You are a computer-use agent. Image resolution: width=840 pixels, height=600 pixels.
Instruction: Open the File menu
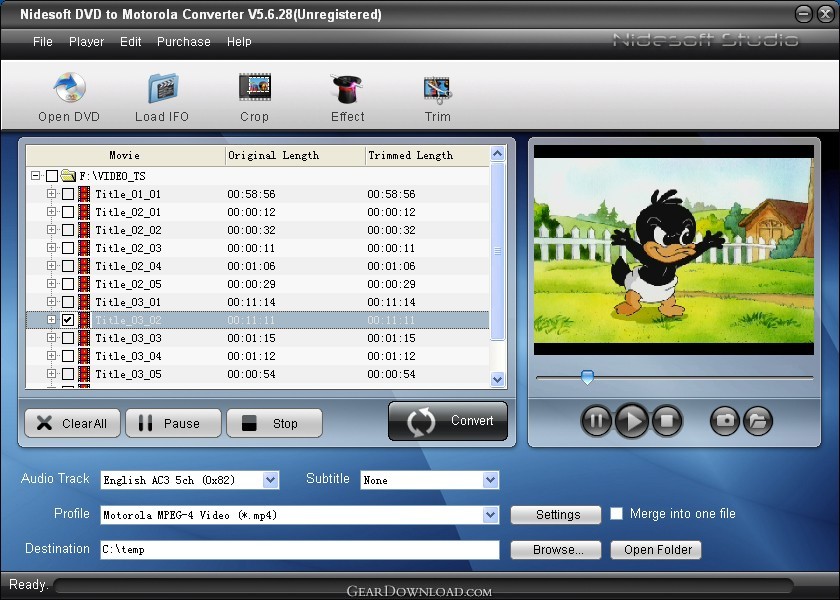coord(43,42)
